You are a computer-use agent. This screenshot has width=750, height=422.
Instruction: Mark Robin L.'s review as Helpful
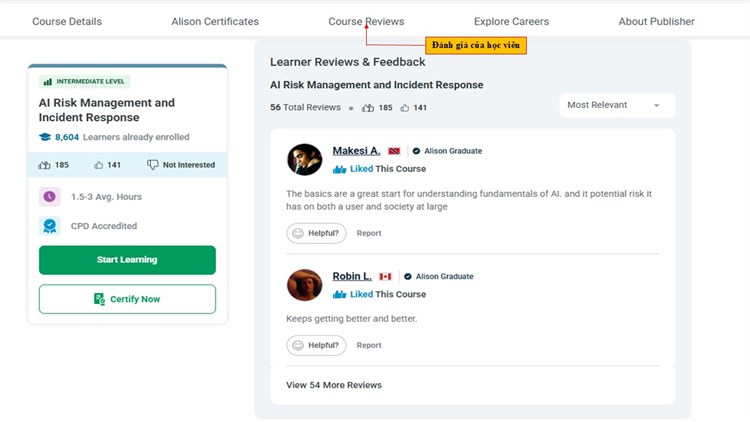pos(316,345)
